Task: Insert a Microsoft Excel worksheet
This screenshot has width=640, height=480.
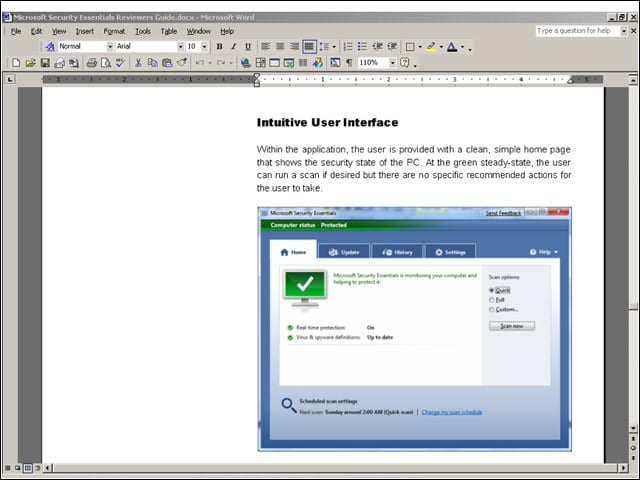Action: click(289, 62)
